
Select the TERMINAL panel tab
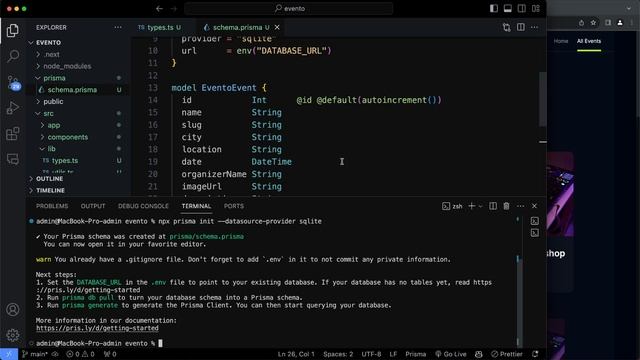(x=196, y=206)
